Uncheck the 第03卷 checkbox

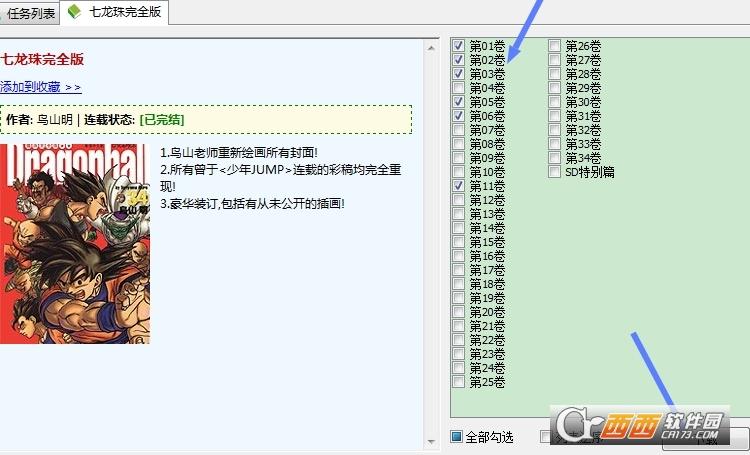click(x=458, y=73)
